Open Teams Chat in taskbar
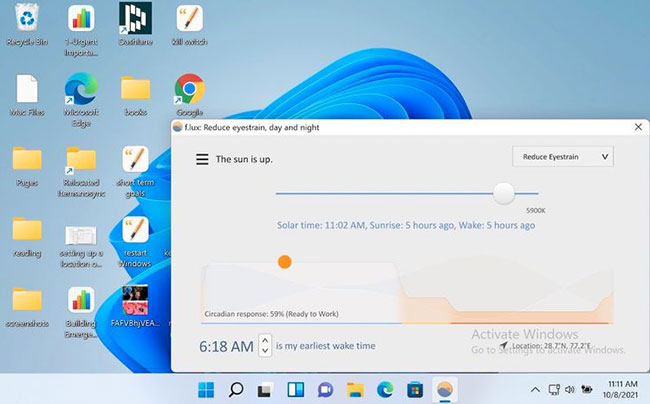This screenshot has height=404, width=650. (x=325, y=389)
